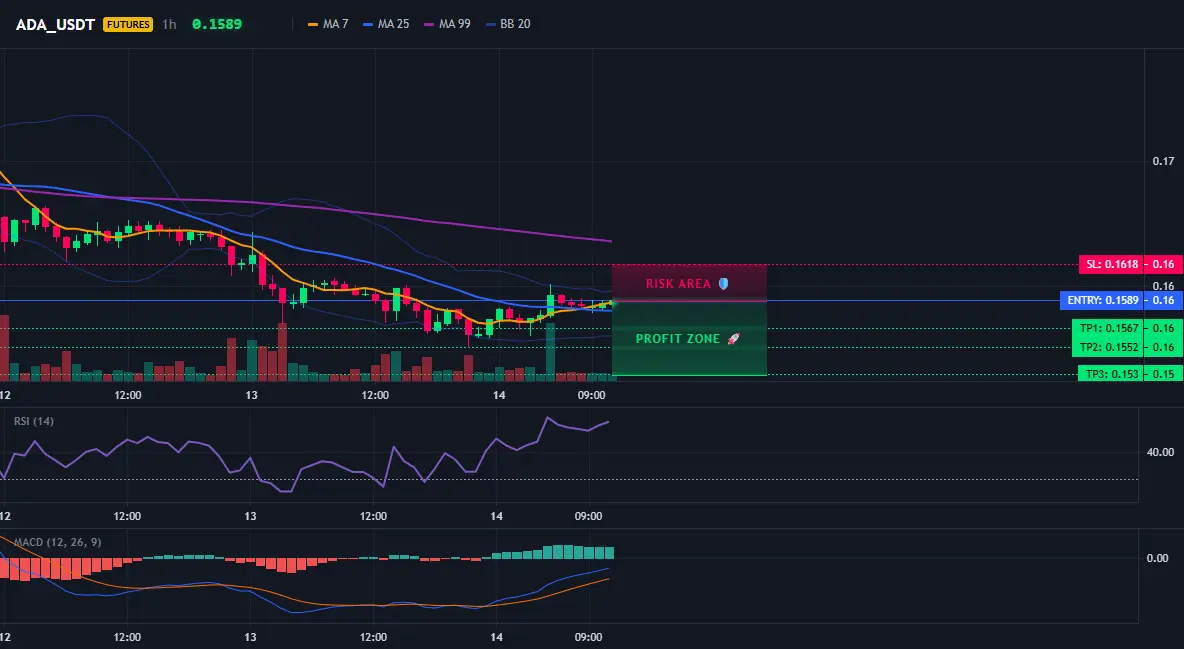This screenshot has width=1184, height=649.
Task: Click the 09:00 time label under the RSI panel
Action: [588, 516]
